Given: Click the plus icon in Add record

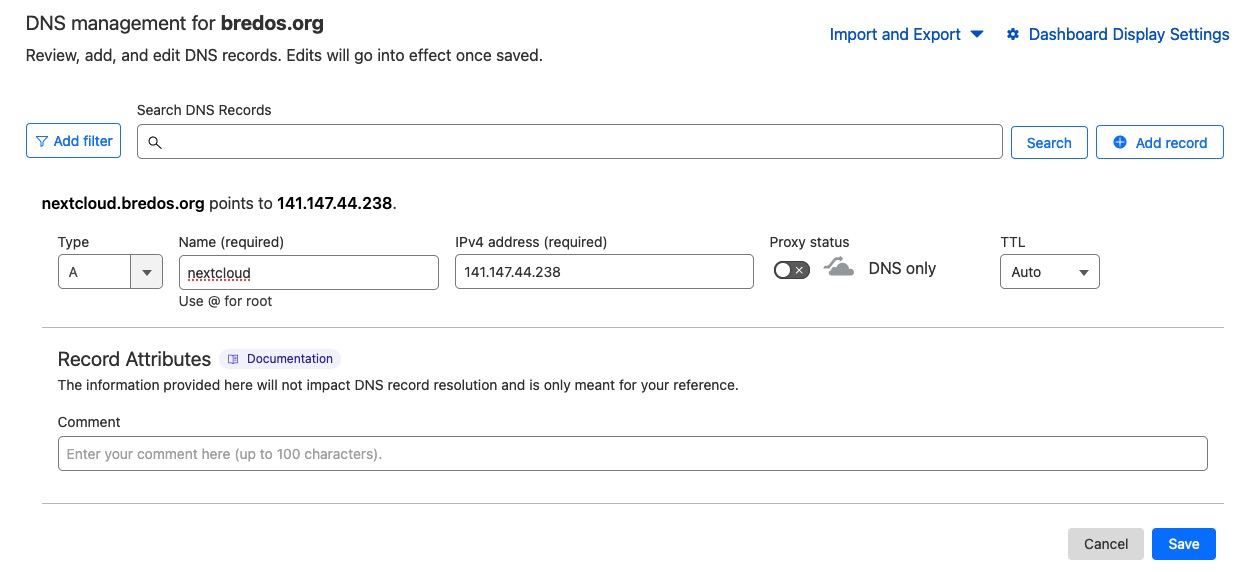Looking at the screenshot, I should [x=1120, y=143].
